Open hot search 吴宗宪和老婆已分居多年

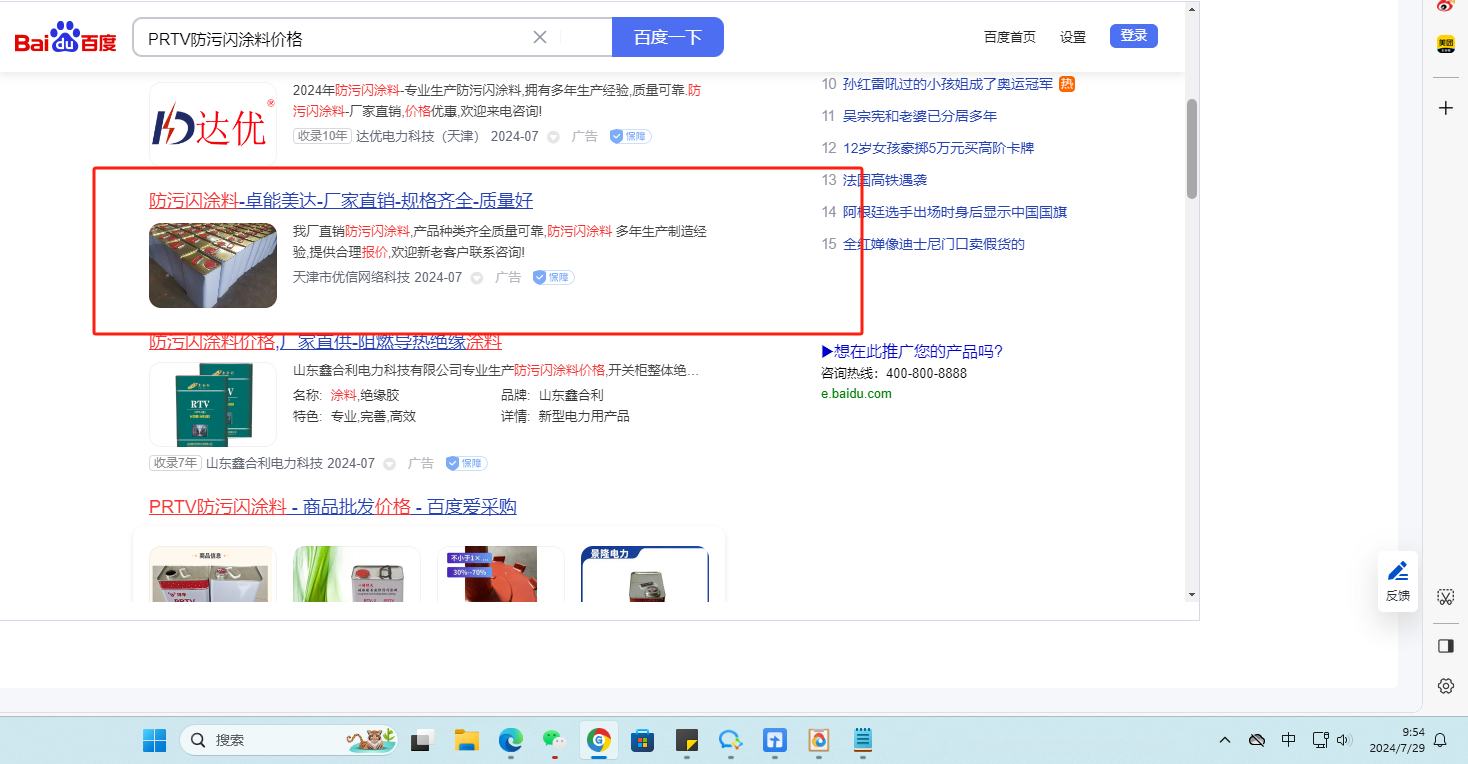(x=920, y=116)
